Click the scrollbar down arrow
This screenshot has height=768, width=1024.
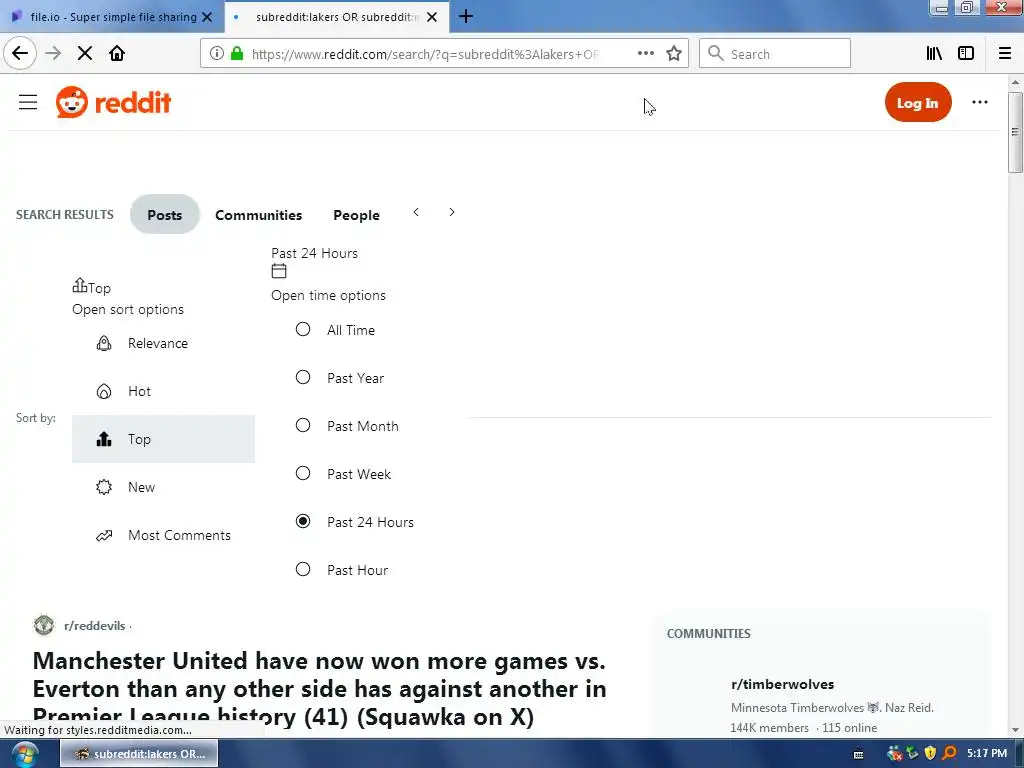coord(1015,729)
